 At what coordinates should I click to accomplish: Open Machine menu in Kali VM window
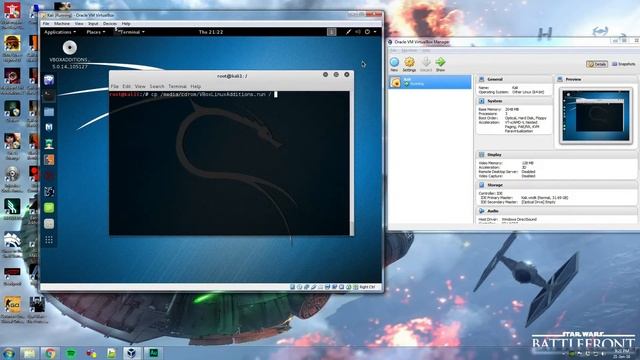click(x=62, y=24)
